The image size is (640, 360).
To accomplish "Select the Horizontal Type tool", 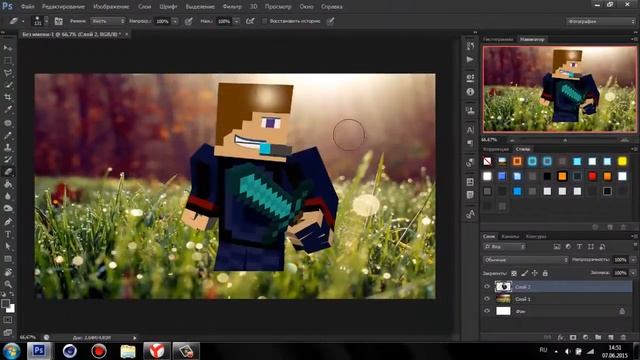I will coord(8,234).
